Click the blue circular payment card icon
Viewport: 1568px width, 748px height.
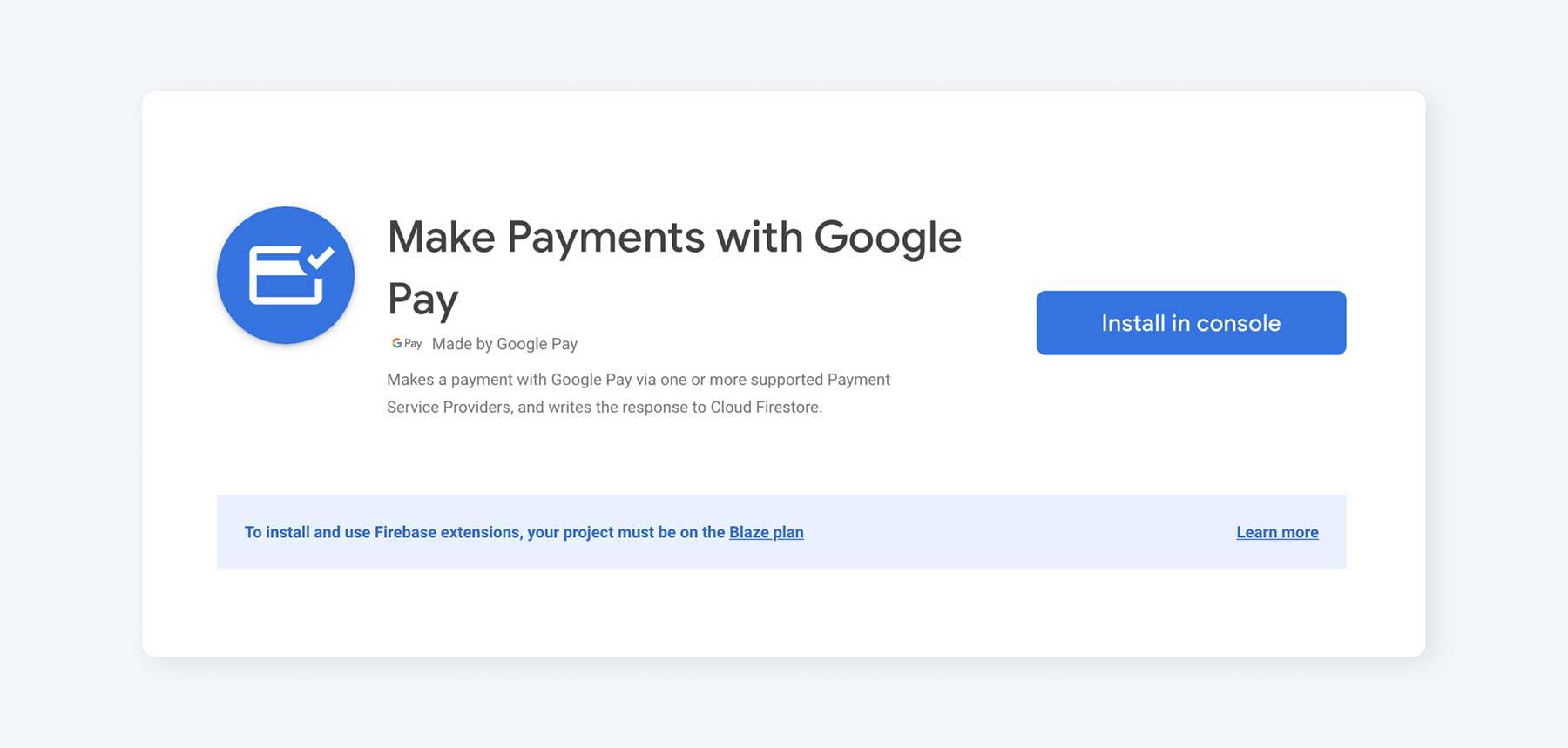[286, 275]
